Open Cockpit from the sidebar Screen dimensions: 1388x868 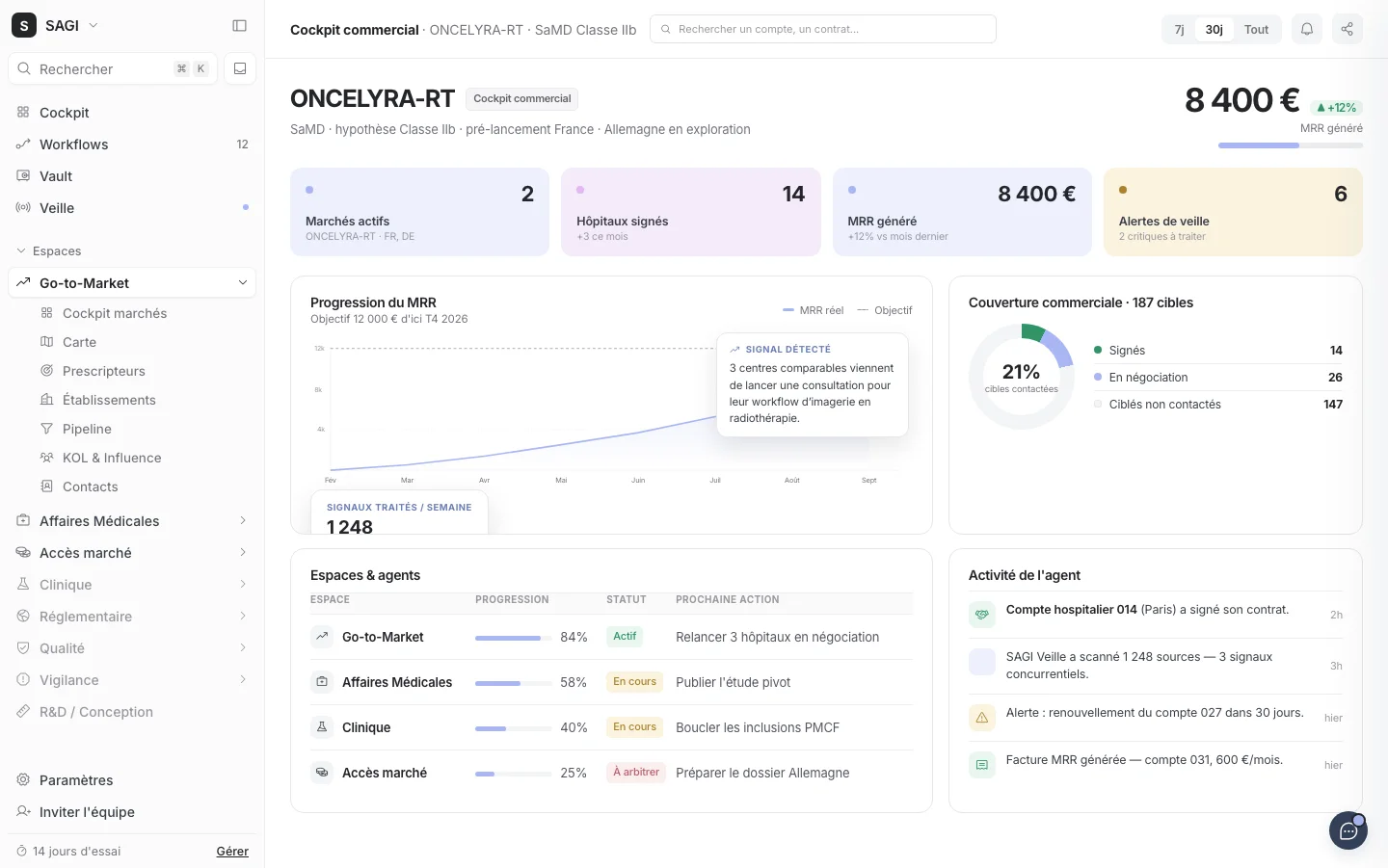pyautogui.click(x=132, y=113)
